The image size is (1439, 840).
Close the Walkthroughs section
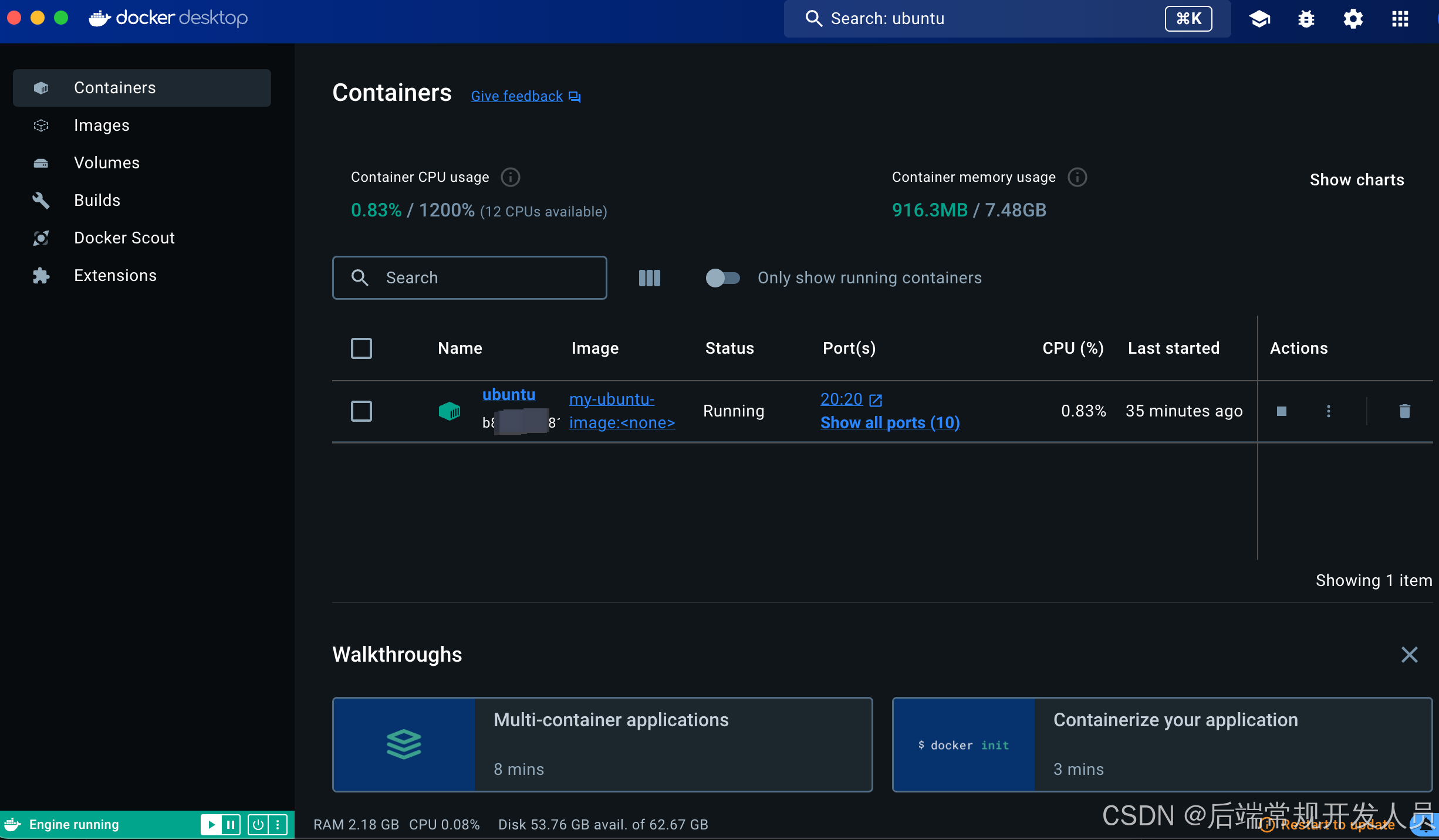[x=1410, y=655]
